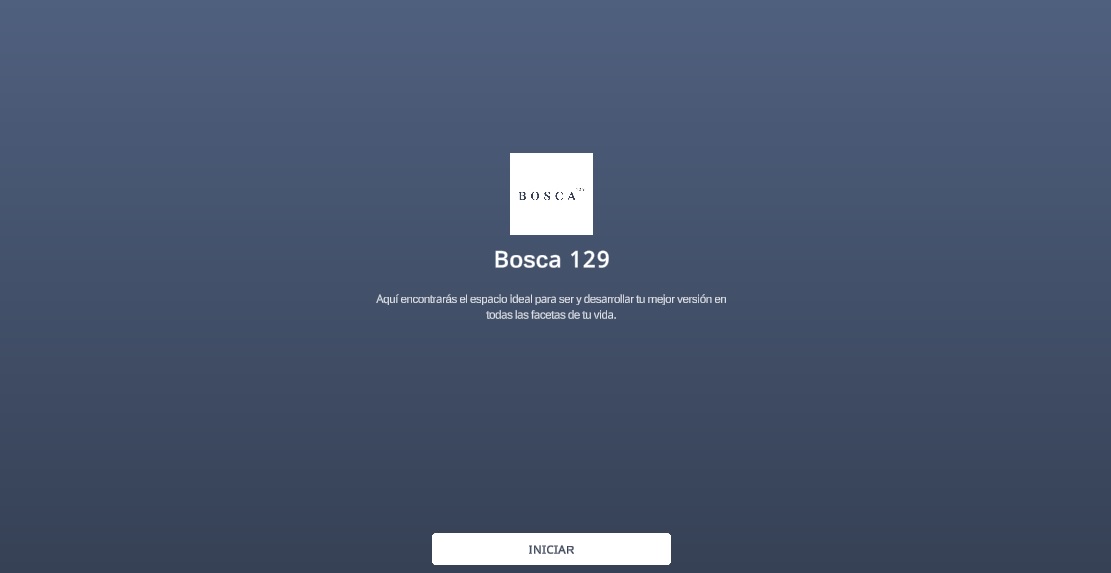
Task: Click the letter O in the BOSCA logo
Action: click(x=535, y=196)
